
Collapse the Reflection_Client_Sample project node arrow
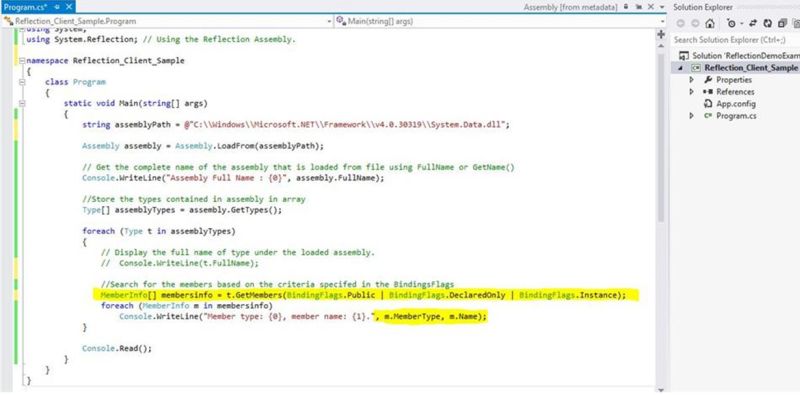point(680,68)
